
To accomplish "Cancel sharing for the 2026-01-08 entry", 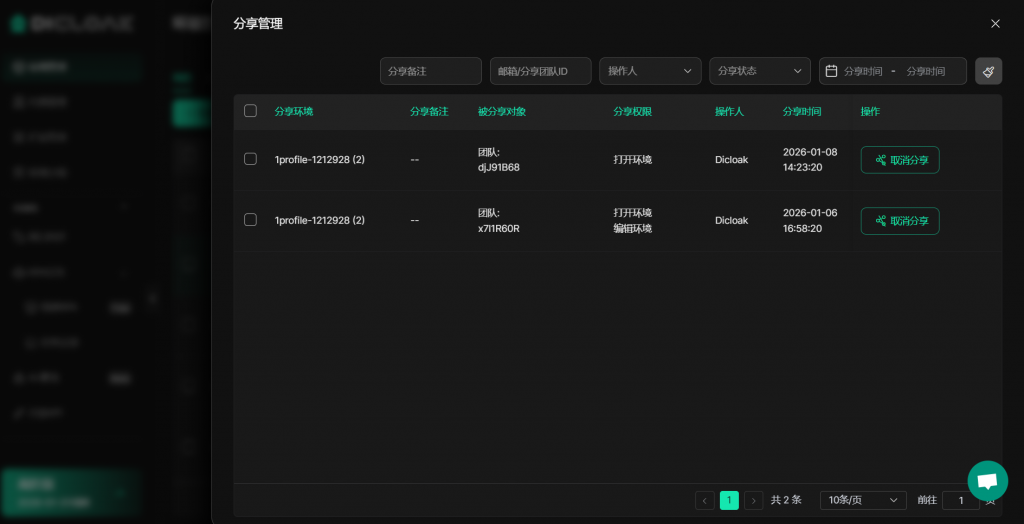I will coord(899,160).
